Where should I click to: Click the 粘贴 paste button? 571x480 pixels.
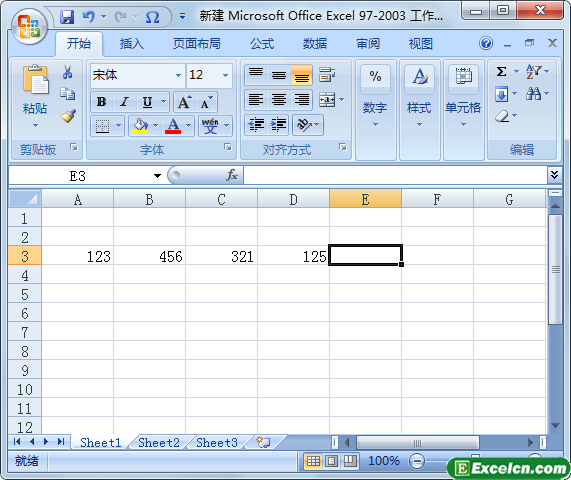[x=35, y=97]
